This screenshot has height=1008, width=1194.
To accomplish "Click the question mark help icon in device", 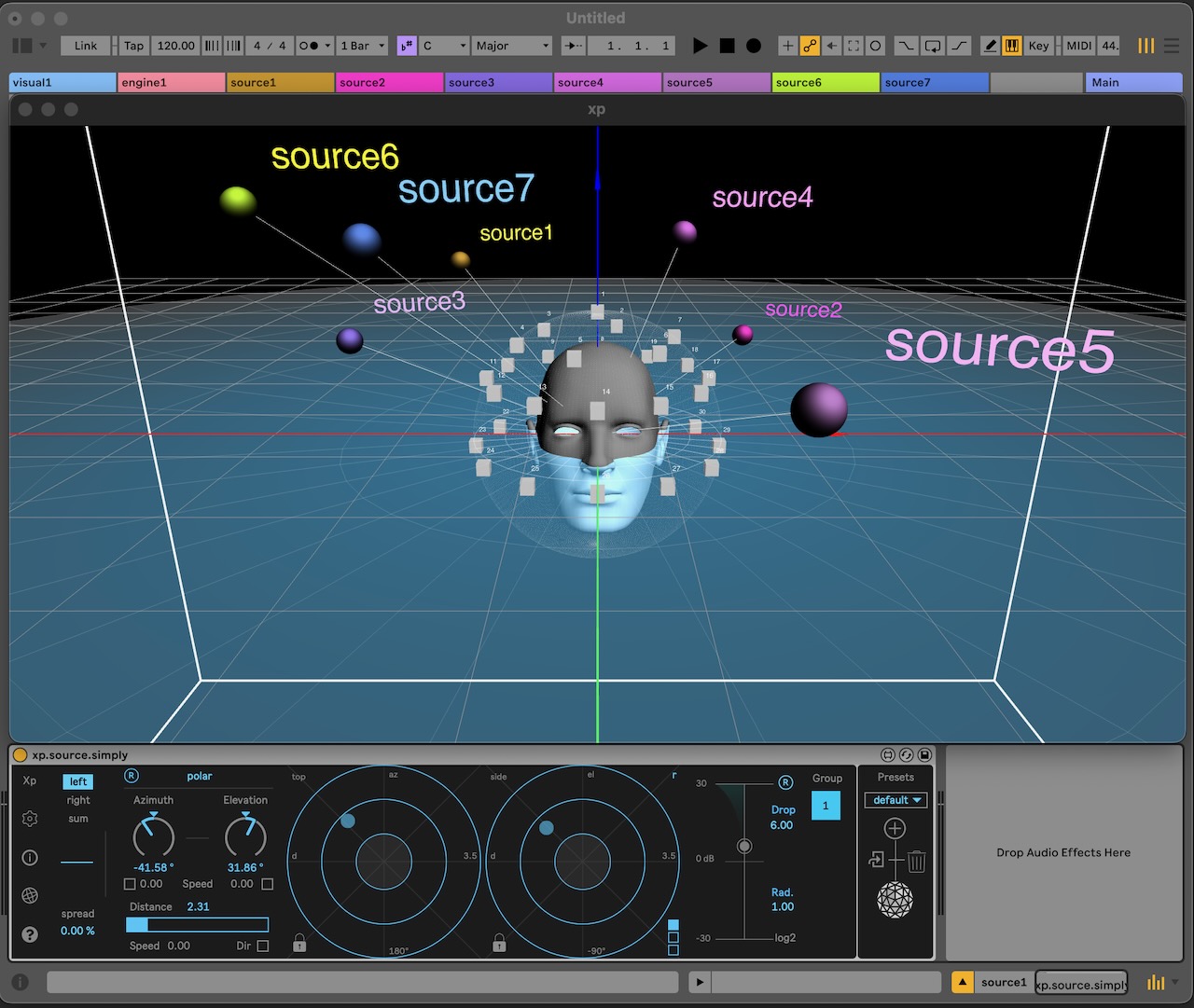I will tap(30, 934).
